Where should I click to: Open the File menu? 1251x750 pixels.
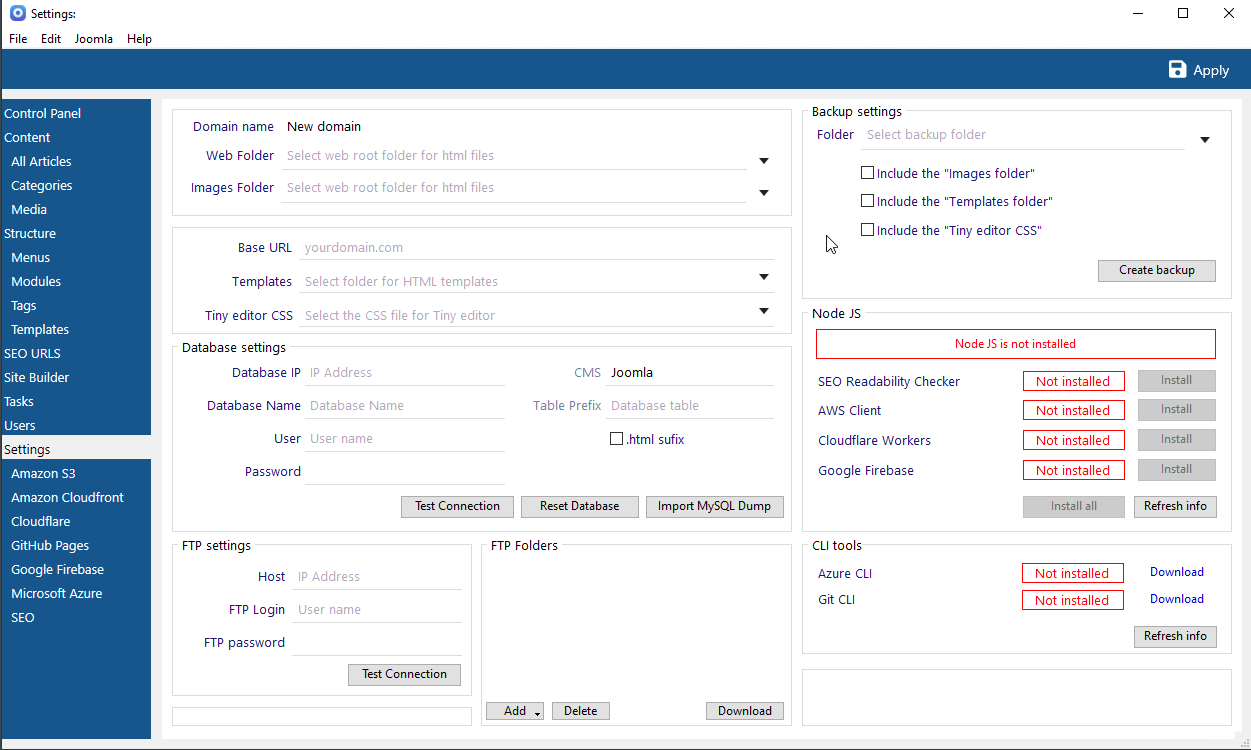18,39
